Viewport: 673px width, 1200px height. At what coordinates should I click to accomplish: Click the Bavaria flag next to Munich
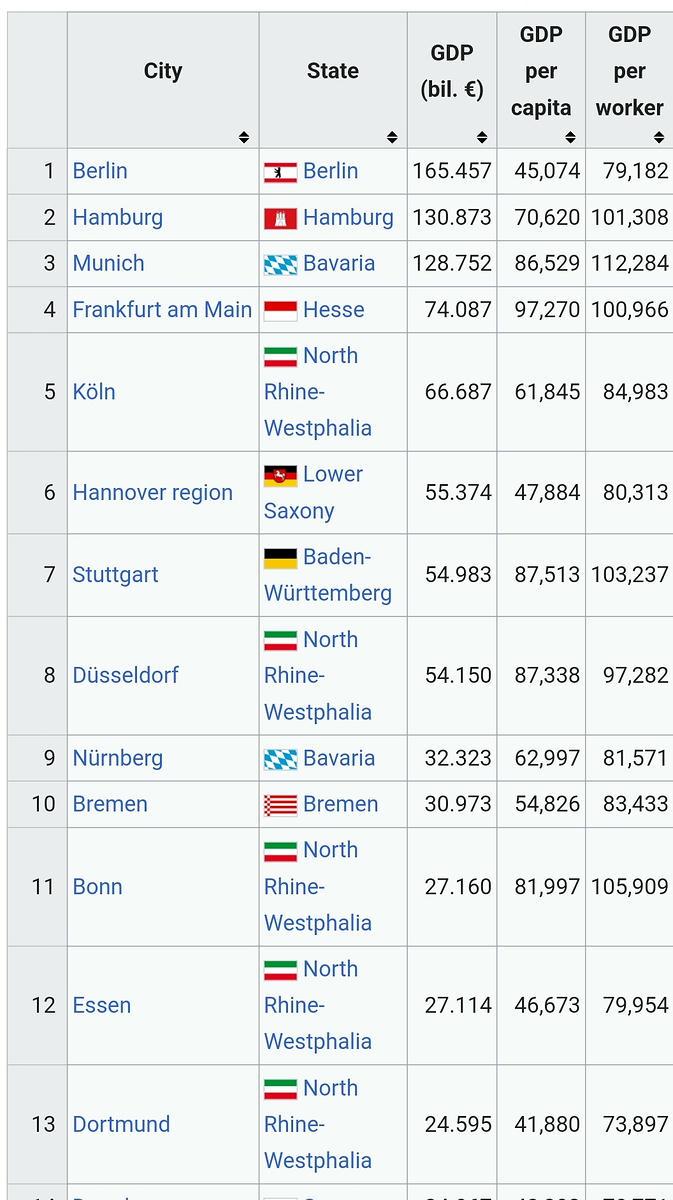click(x=280, y=264)
